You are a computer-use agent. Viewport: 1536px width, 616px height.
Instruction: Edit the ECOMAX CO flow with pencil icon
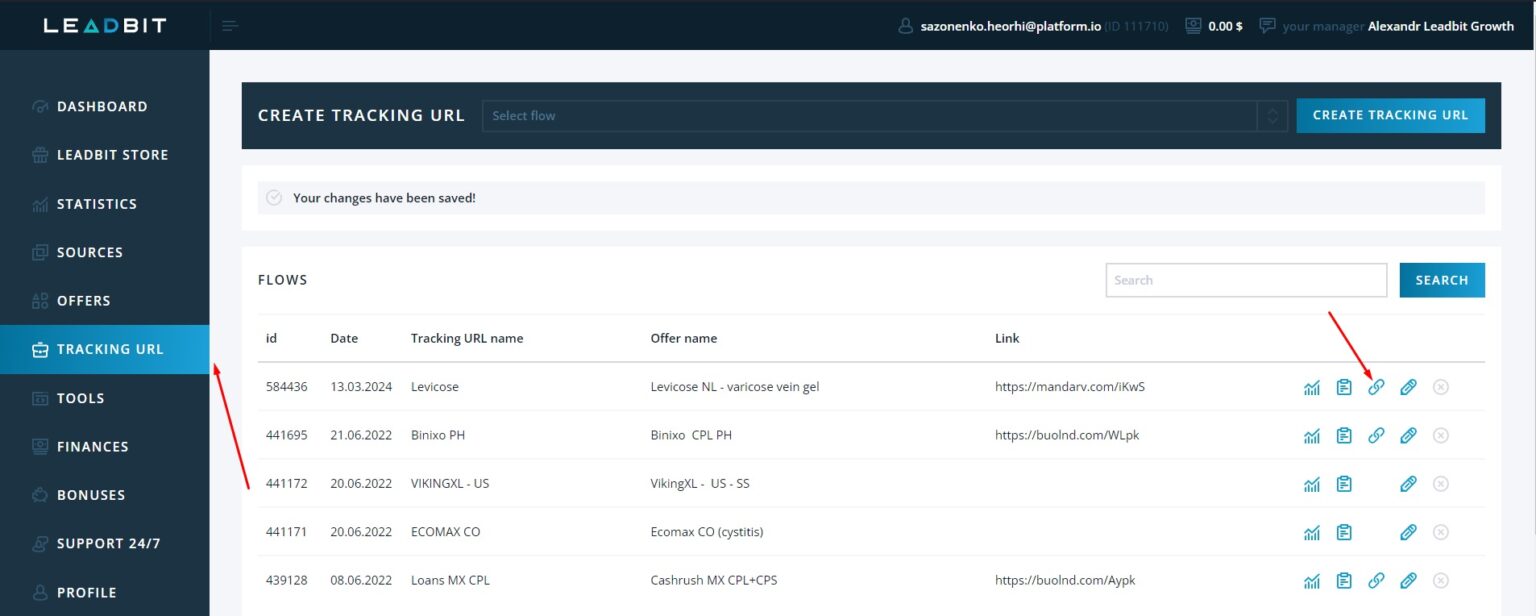1408,531
